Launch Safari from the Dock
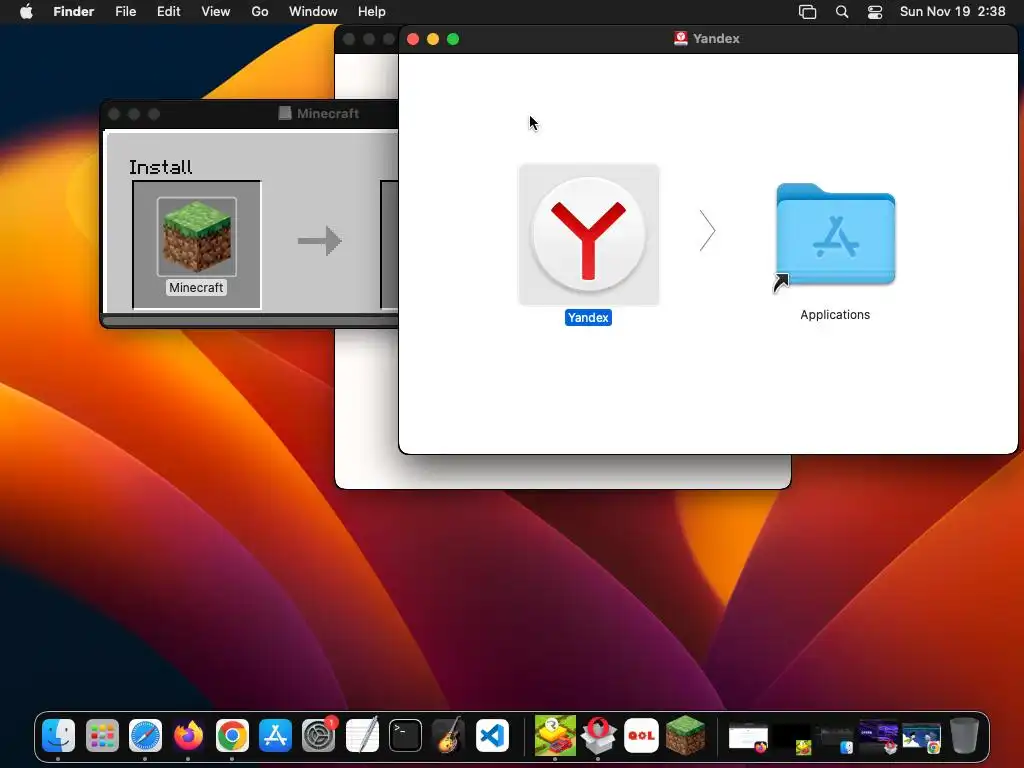 [x=145, y=736]
